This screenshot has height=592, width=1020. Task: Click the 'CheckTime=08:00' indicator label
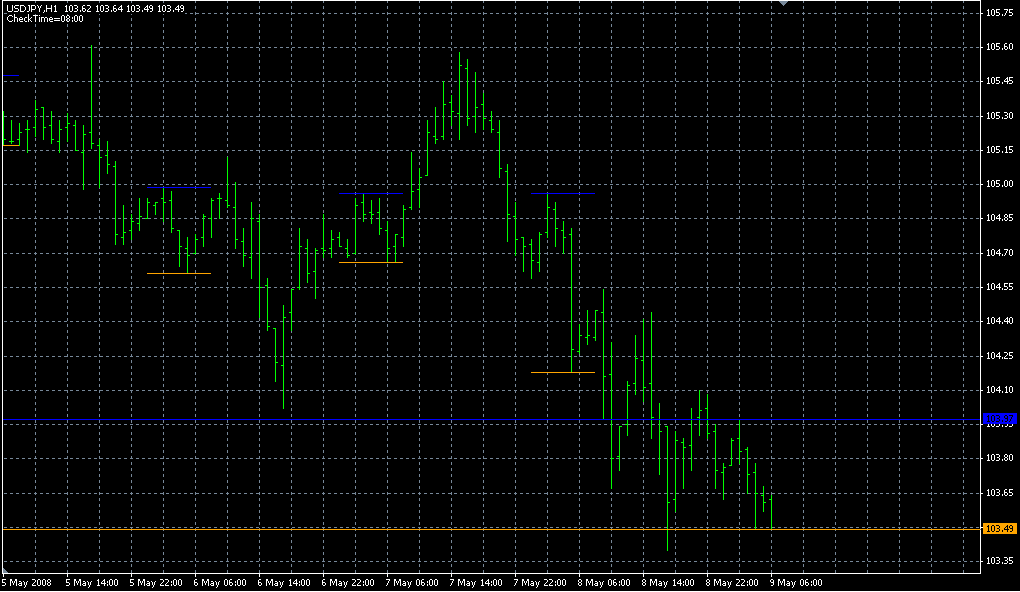(x=45, y=19)
